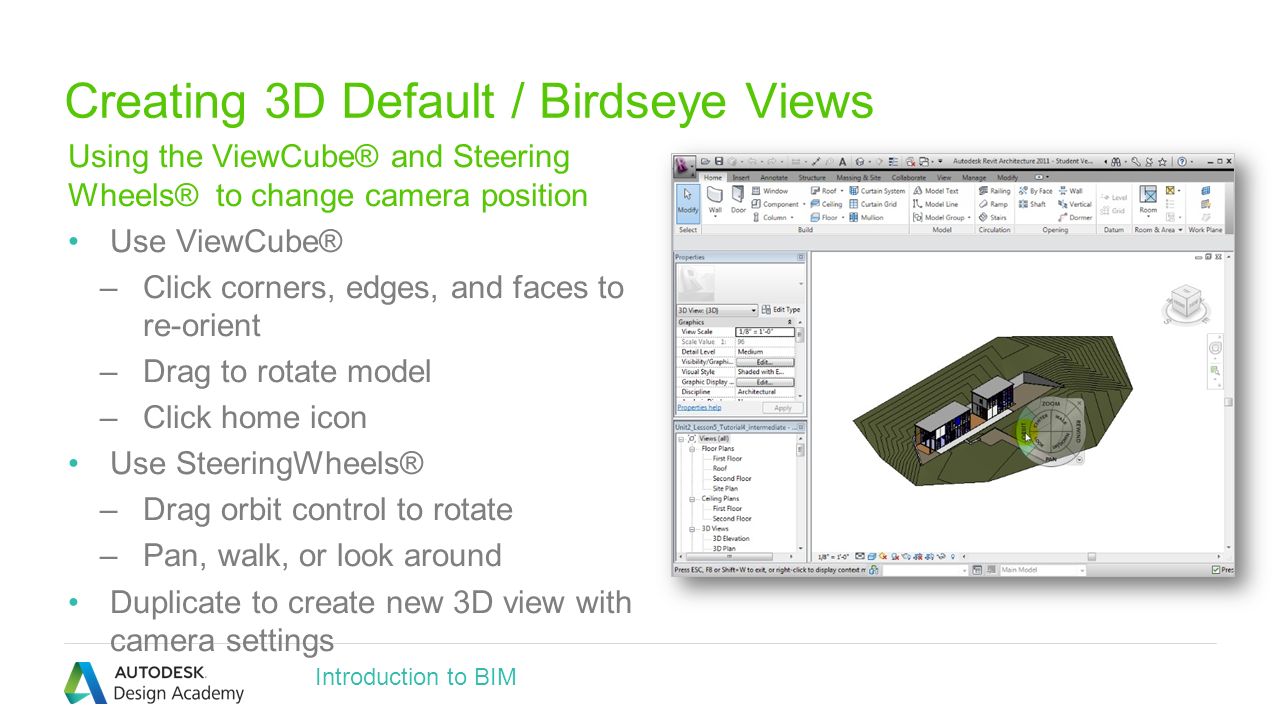Open the Revit application menu button
The width and height of the screenshot is (1280, 720).
pos(685,165)
